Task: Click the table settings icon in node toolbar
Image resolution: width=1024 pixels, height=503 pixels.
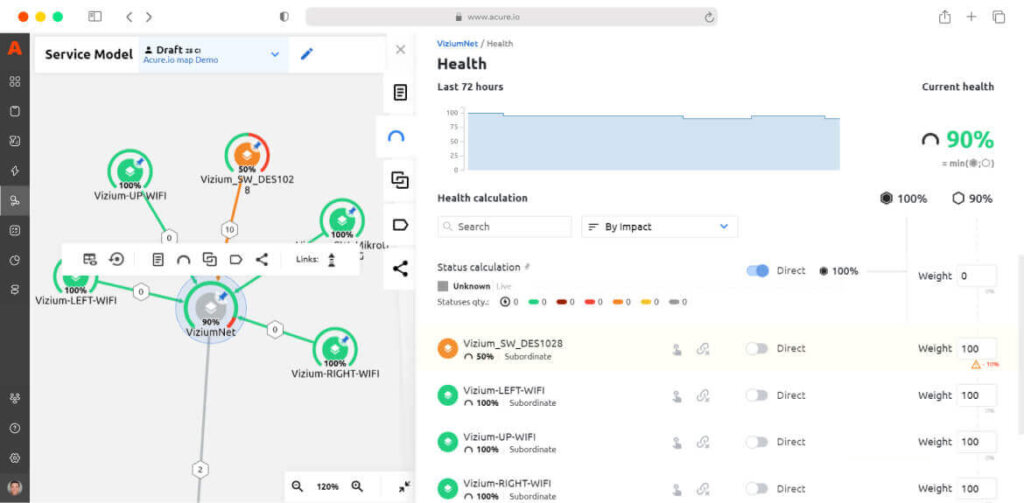Action: (90, 259)
